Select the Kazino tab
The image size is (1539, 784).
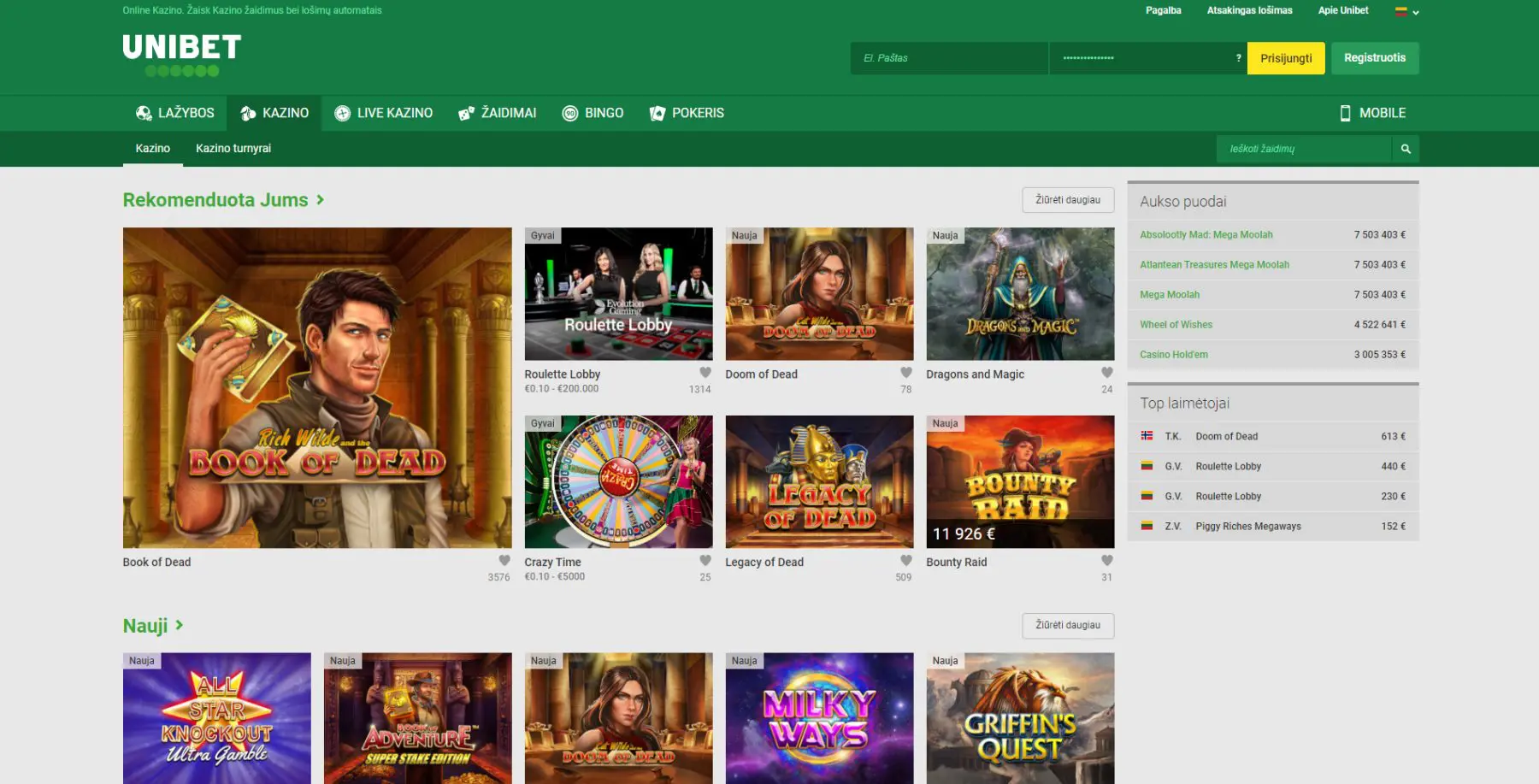click(x=153, y=148)
